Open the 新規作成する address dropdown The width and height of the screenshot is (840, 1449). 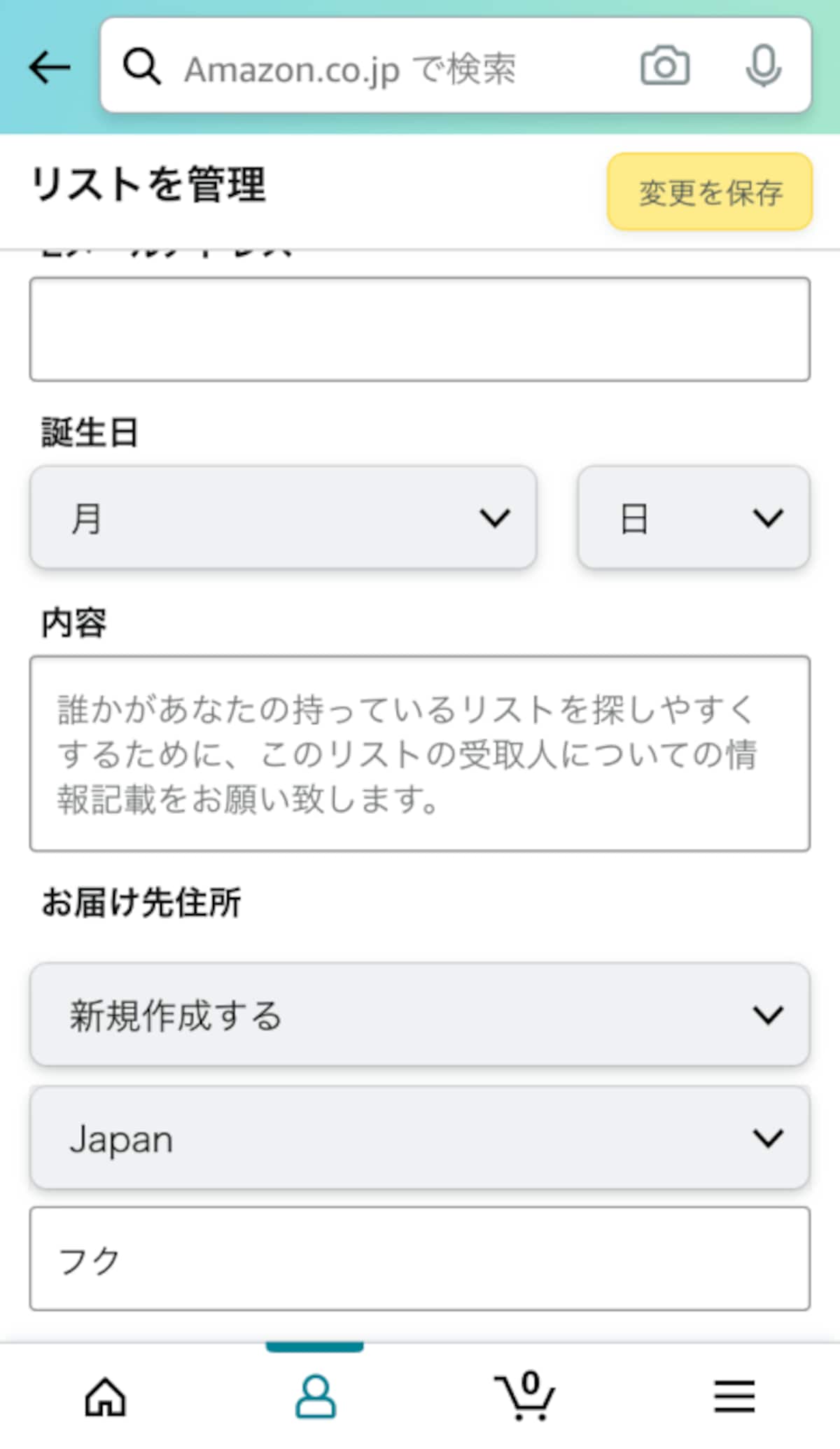pyautogui.click(x=420, y=1015)
